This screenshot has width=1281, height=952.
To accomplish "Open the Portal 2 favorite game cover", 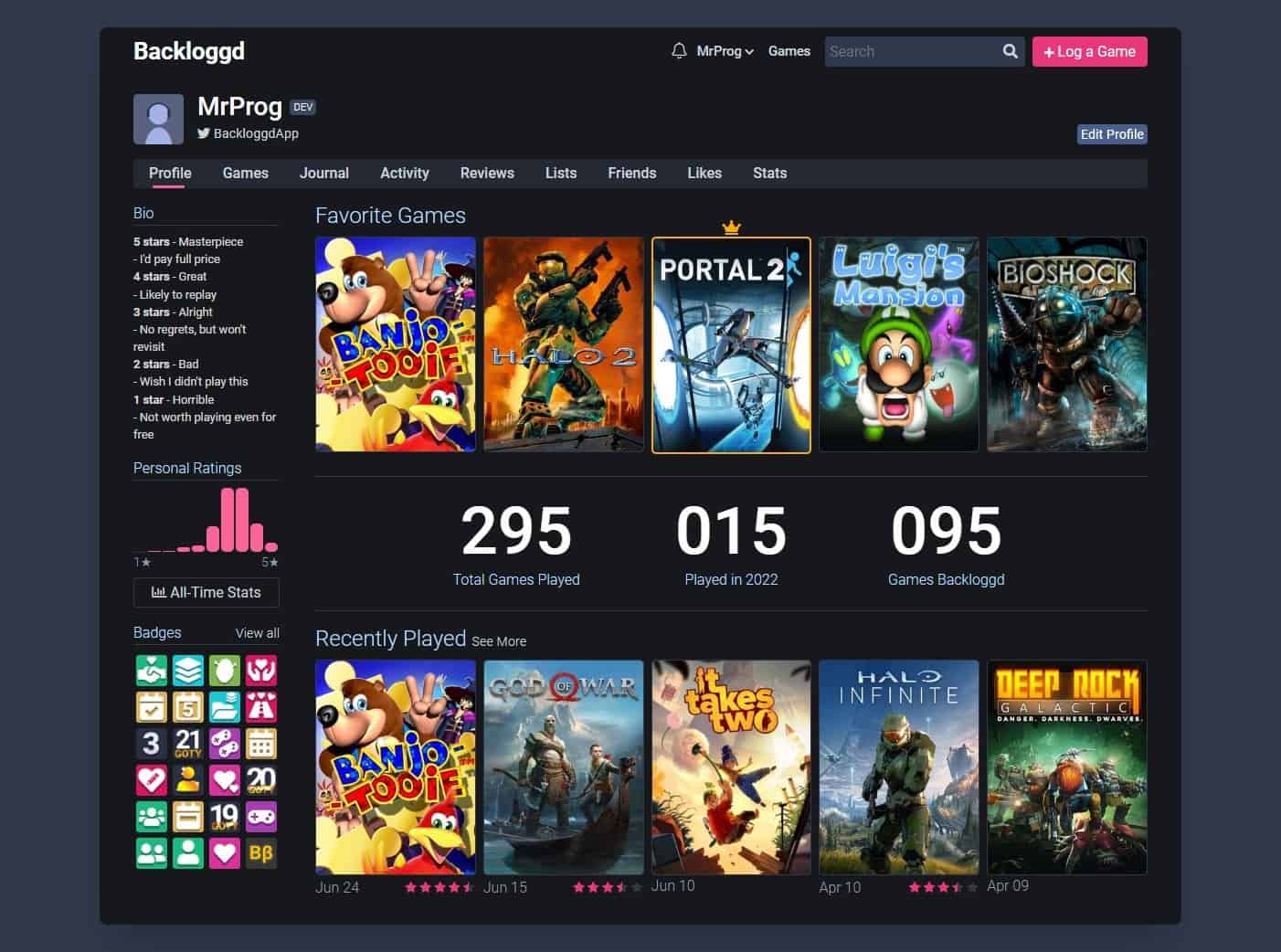I will click(x=731, y=344).
